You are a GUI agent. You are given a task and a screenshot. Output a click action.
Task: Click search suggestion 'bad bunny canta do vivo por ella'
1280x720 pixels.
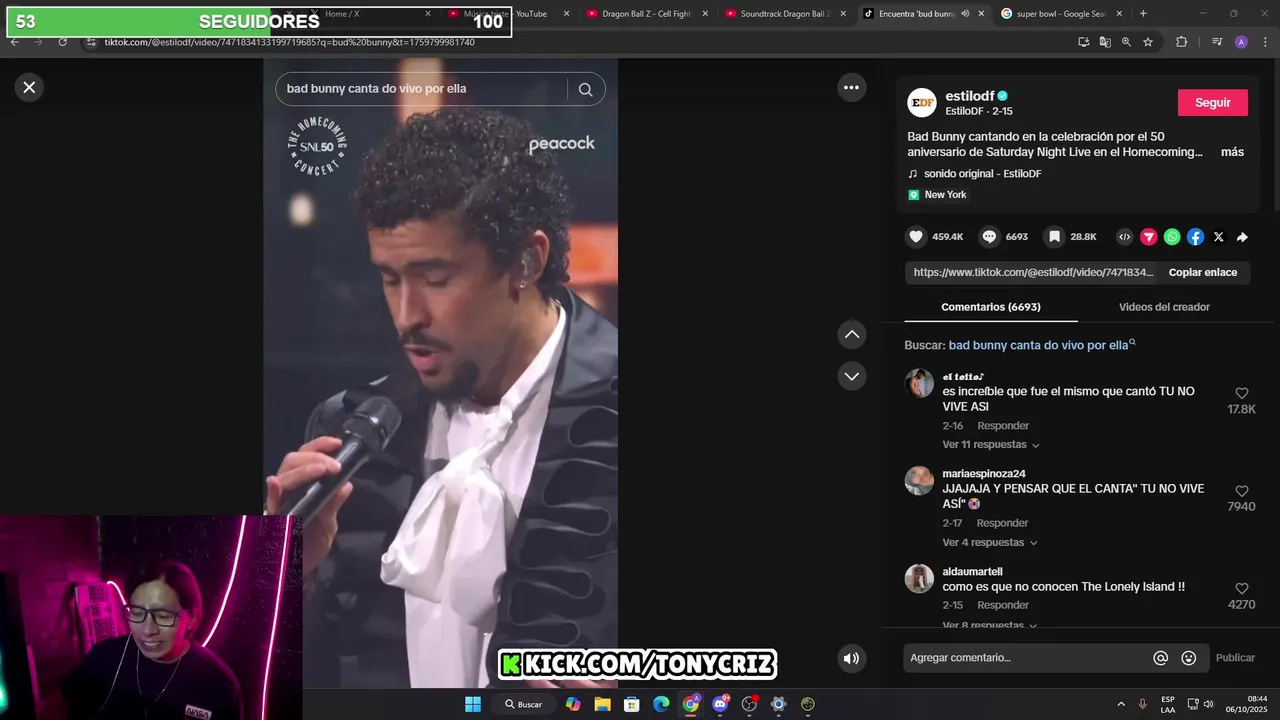(x=1038, y=345)
